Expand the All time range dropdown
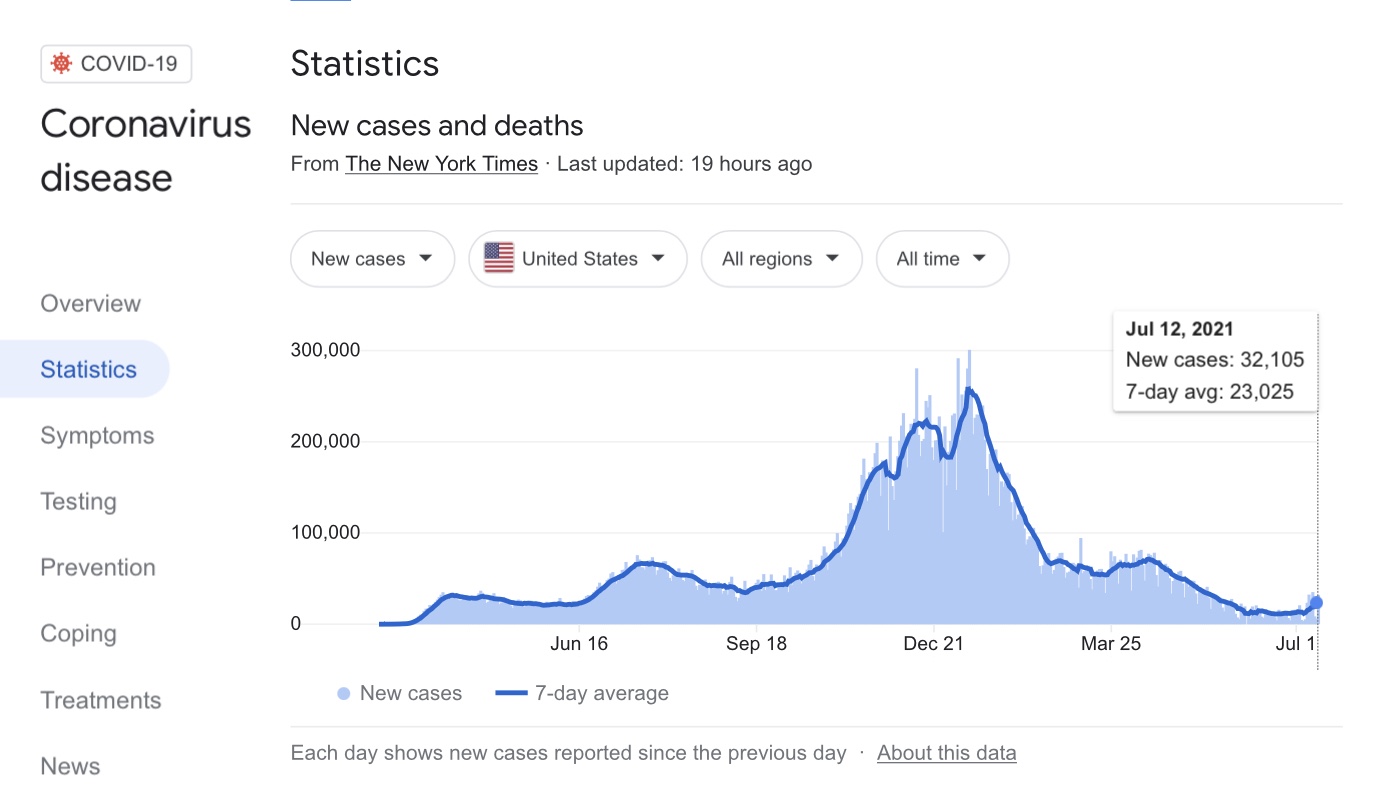This screenshot has width=1393, height=801. pyautogui.click(x=942, y=259)
